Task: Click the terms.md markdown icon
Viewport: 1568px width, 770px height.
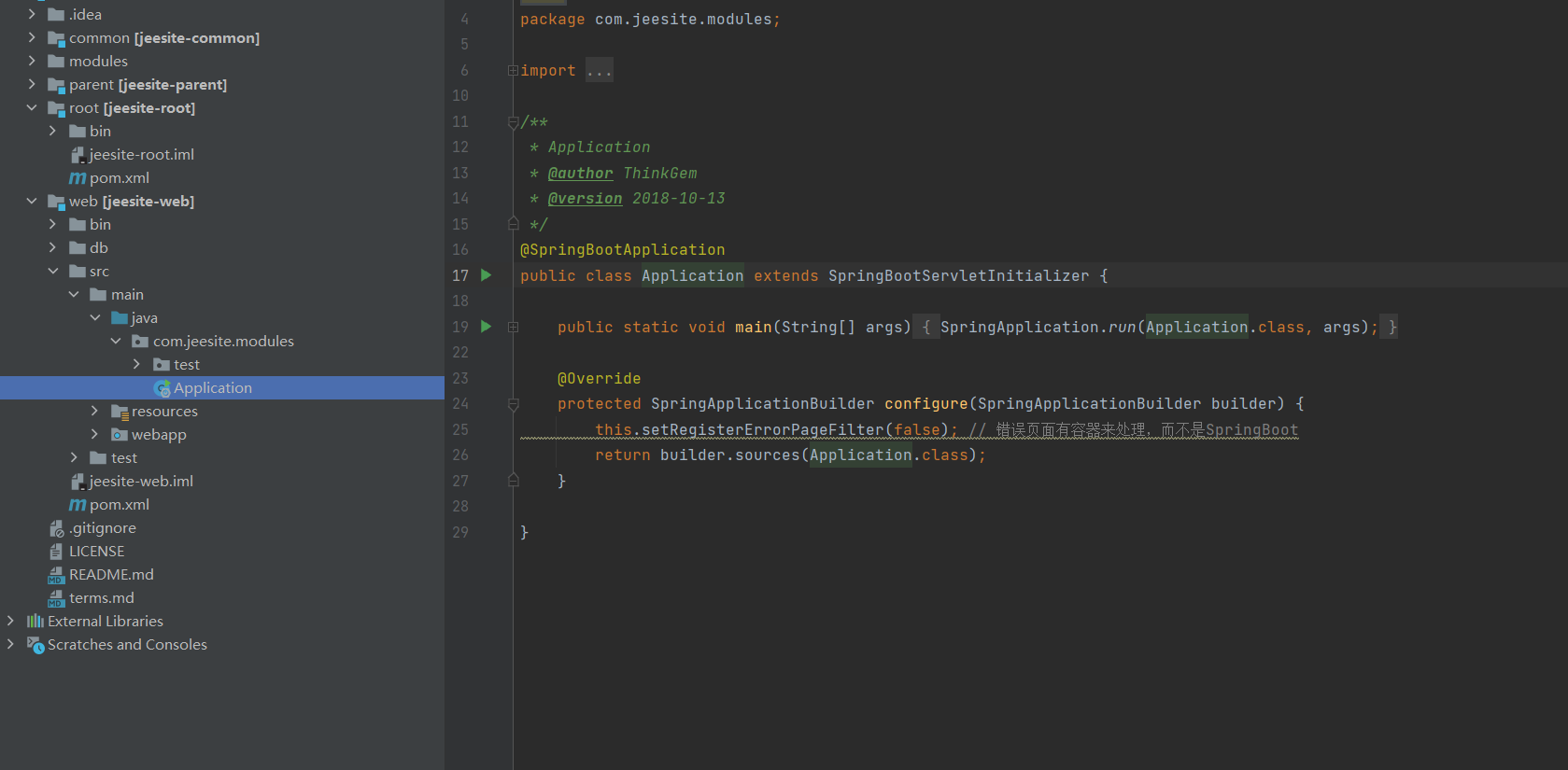Action: pos(56,598)
